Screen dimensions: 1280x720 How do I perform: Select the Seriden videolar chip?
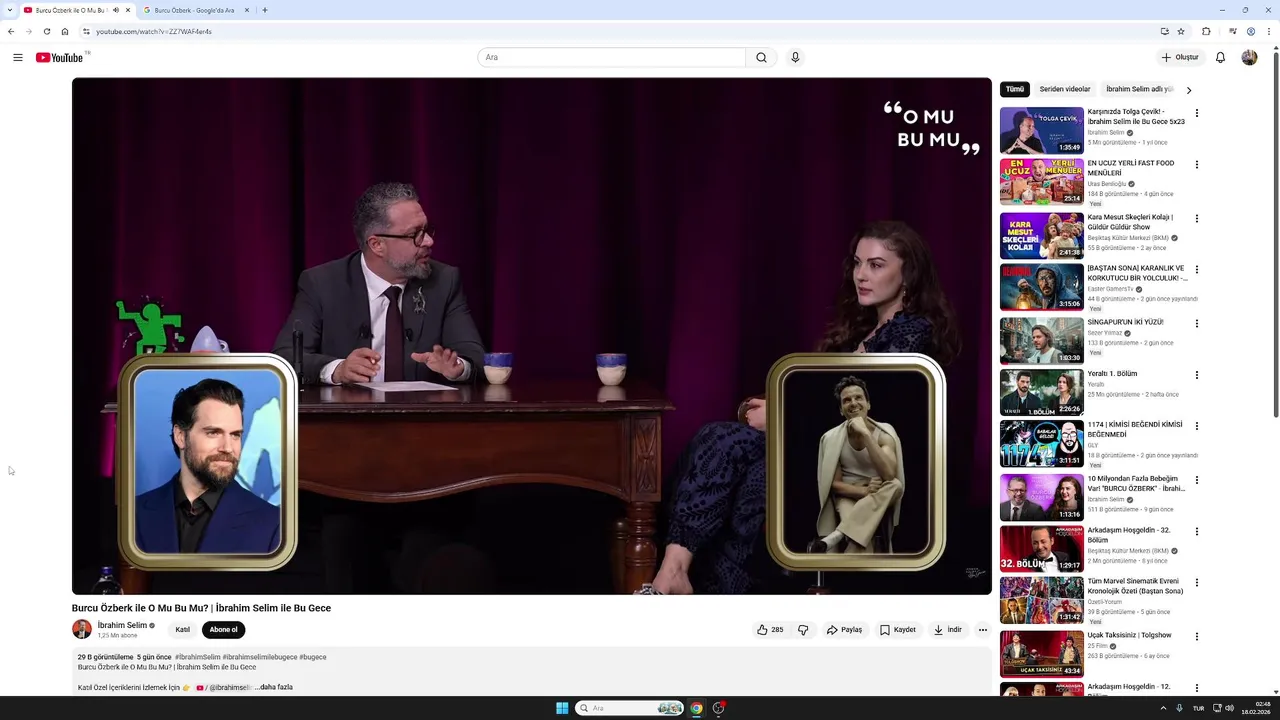[1065, 89]
